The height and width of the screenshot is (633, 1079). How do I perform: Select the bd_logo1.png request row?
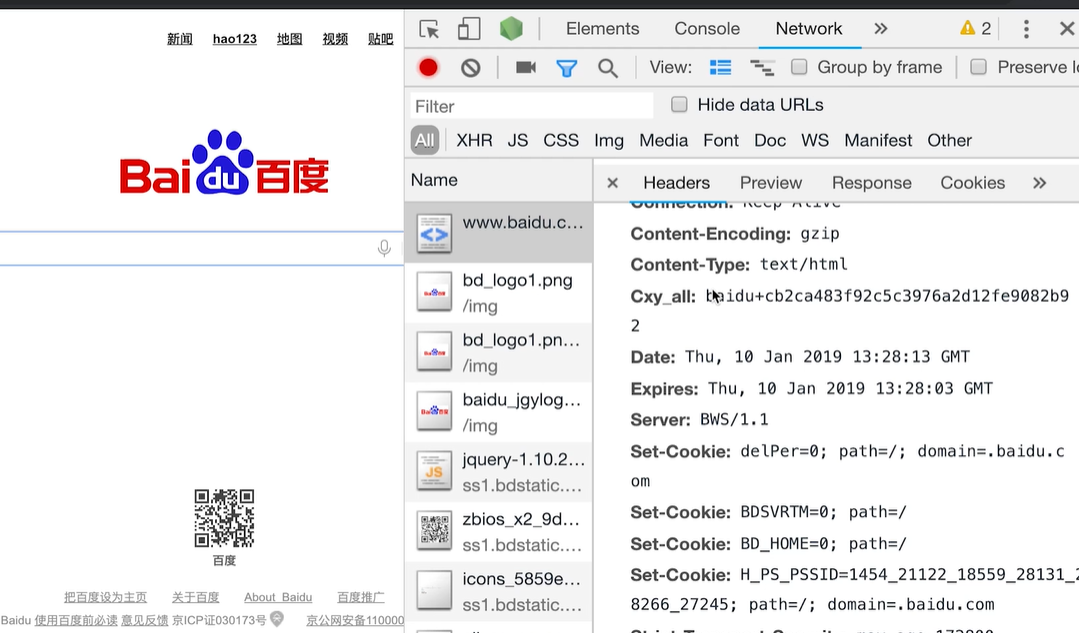coord(499,292)
